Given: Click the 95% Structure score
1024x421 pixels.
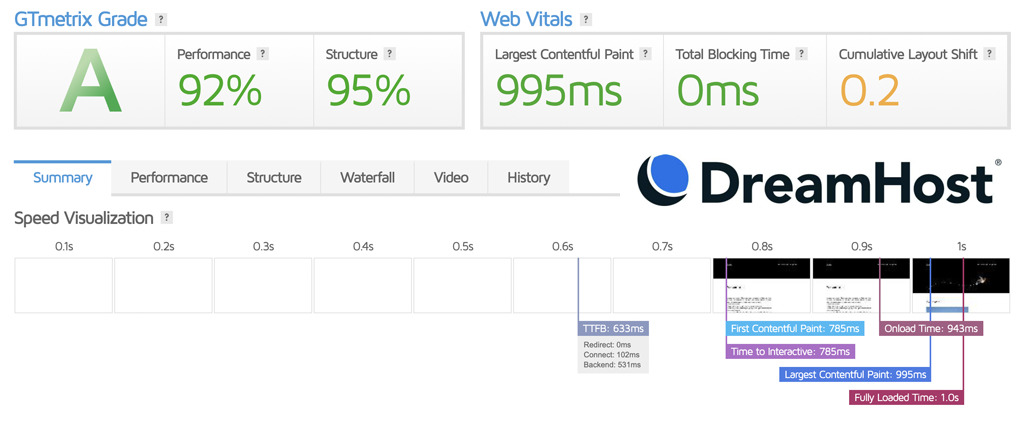Looking at the screenshot, I should [369, 89].
